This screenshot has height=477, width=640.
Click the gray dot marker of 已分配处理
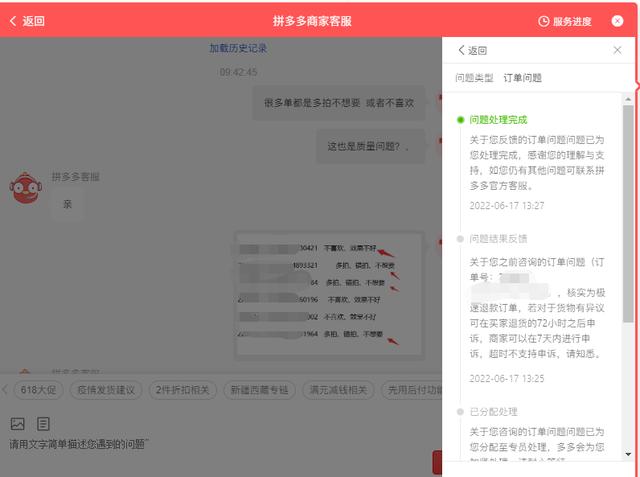(460, 412)
